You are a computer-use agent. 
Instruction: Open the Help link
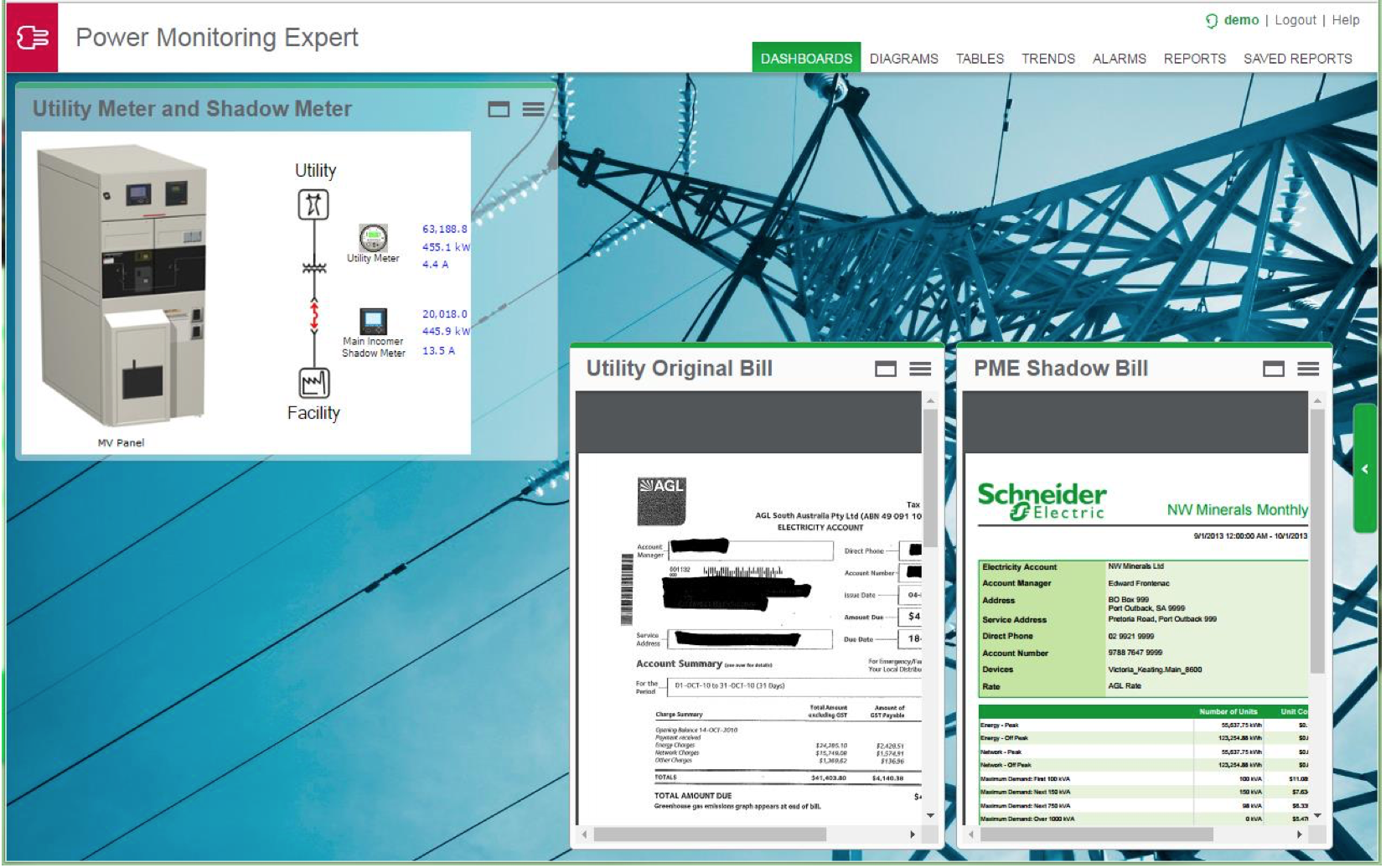(x=1346, y=20)
